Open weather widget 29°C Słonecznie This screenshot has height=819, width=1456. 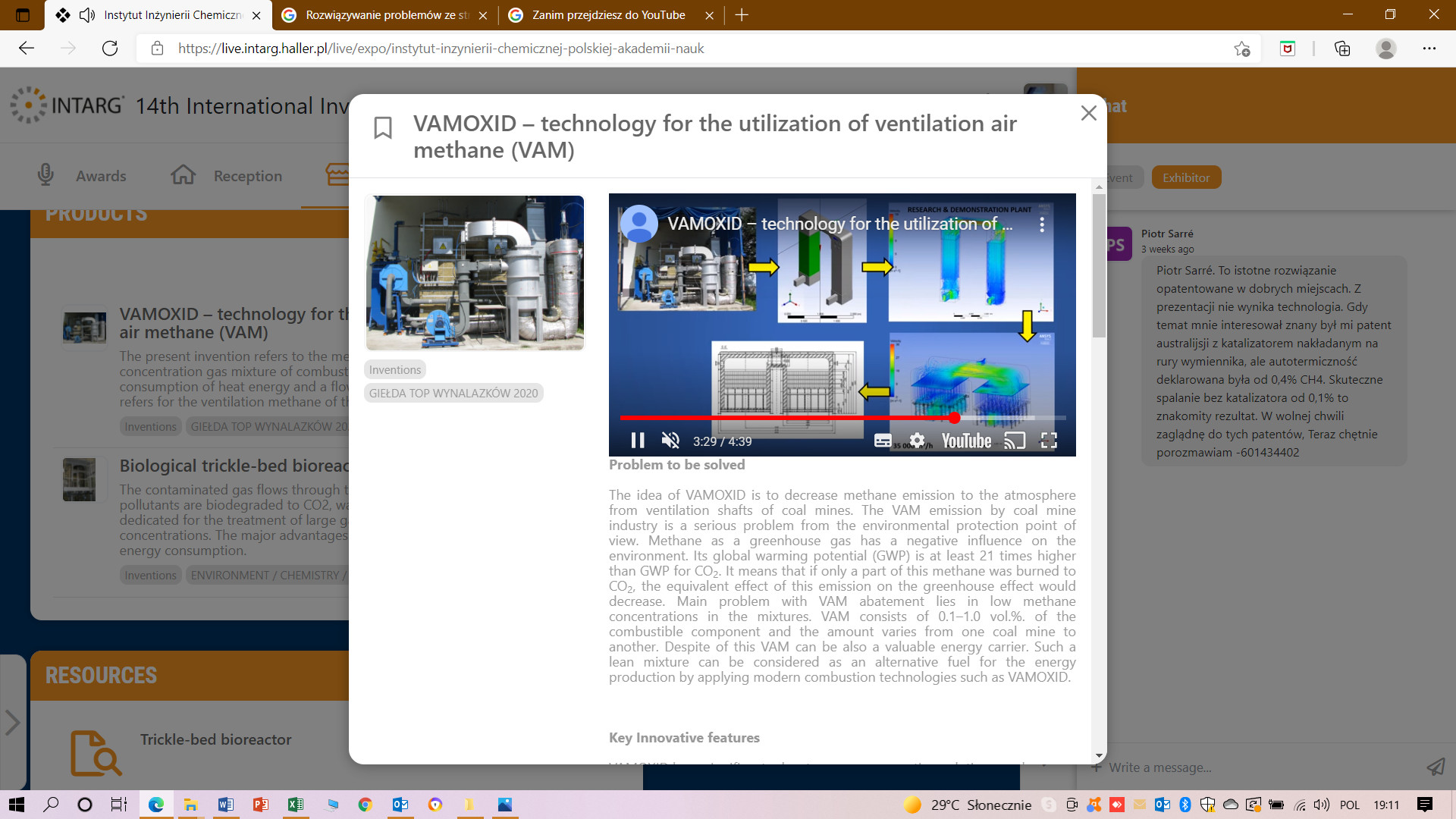(x=968, y=805)
